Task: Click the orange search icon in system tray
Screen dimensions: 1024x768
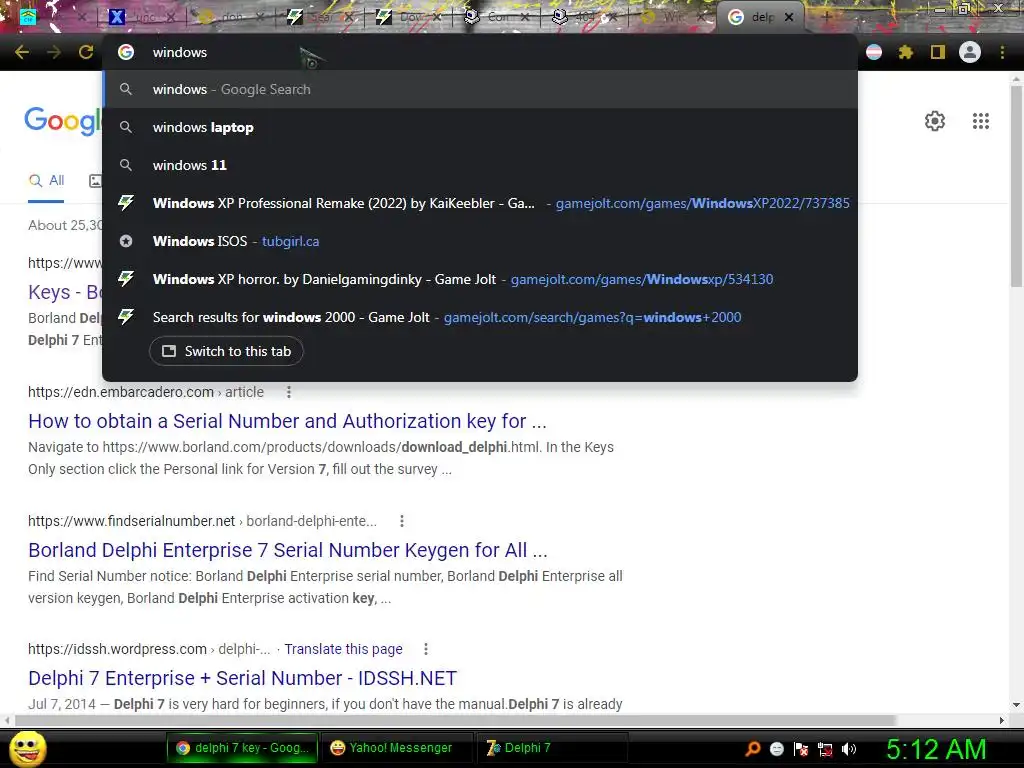Action: pyautogui.click(x=753, y=748)
